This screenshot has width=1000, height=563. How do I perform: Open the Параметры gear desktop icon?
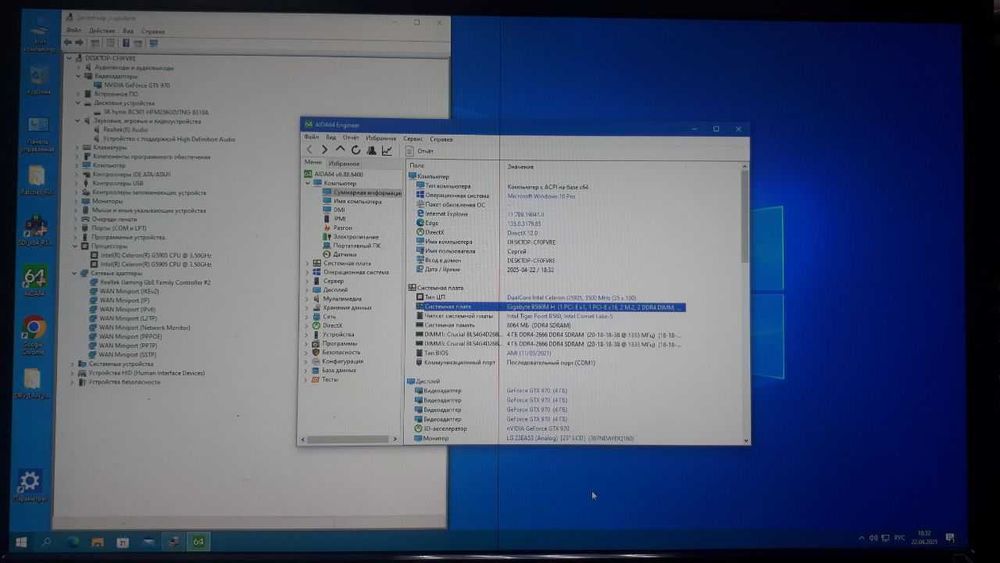coord(29,486)
